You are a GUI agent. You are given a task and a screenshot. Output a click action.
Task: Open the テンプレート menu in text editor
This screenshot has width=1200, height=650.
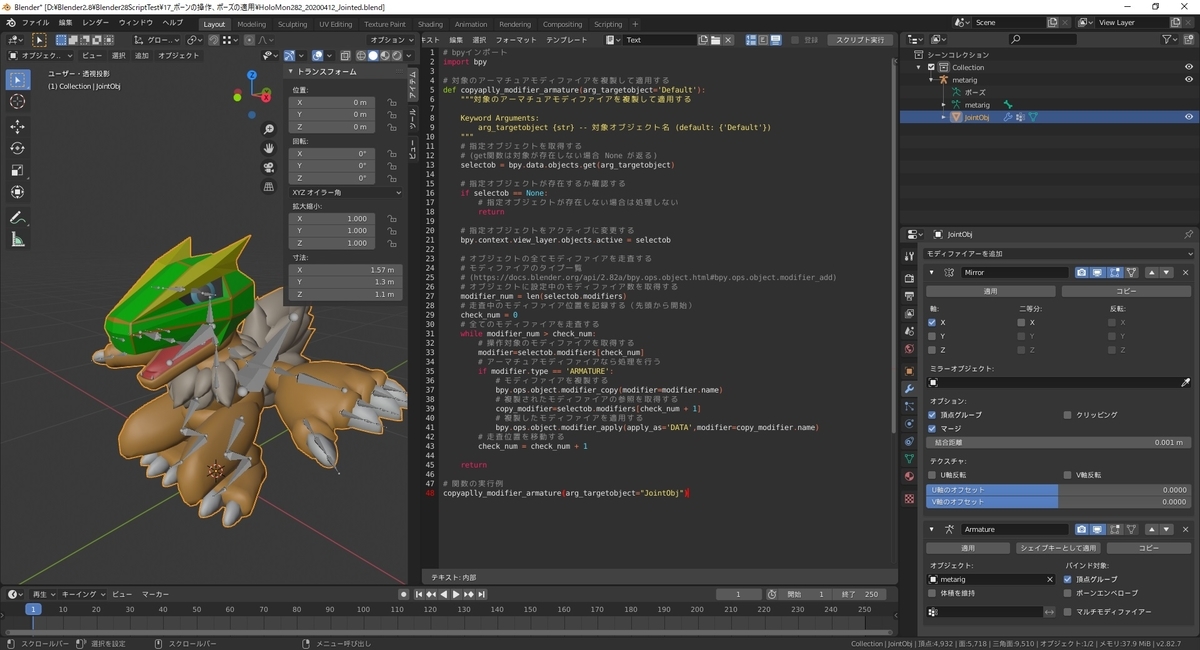[567, 40]
